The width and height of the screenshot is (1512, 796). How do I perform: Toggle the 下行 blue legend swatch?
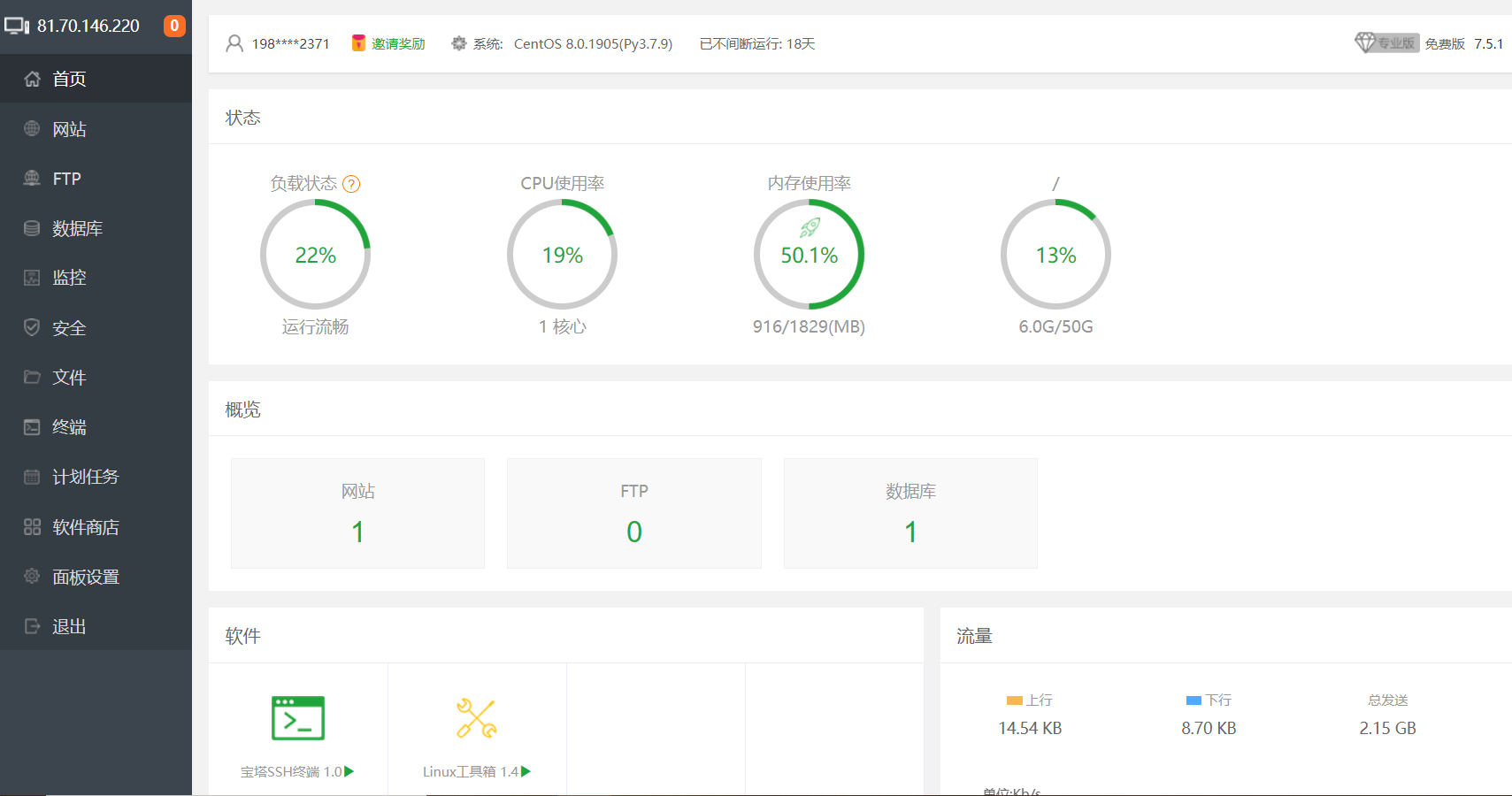coord(1193,700)
